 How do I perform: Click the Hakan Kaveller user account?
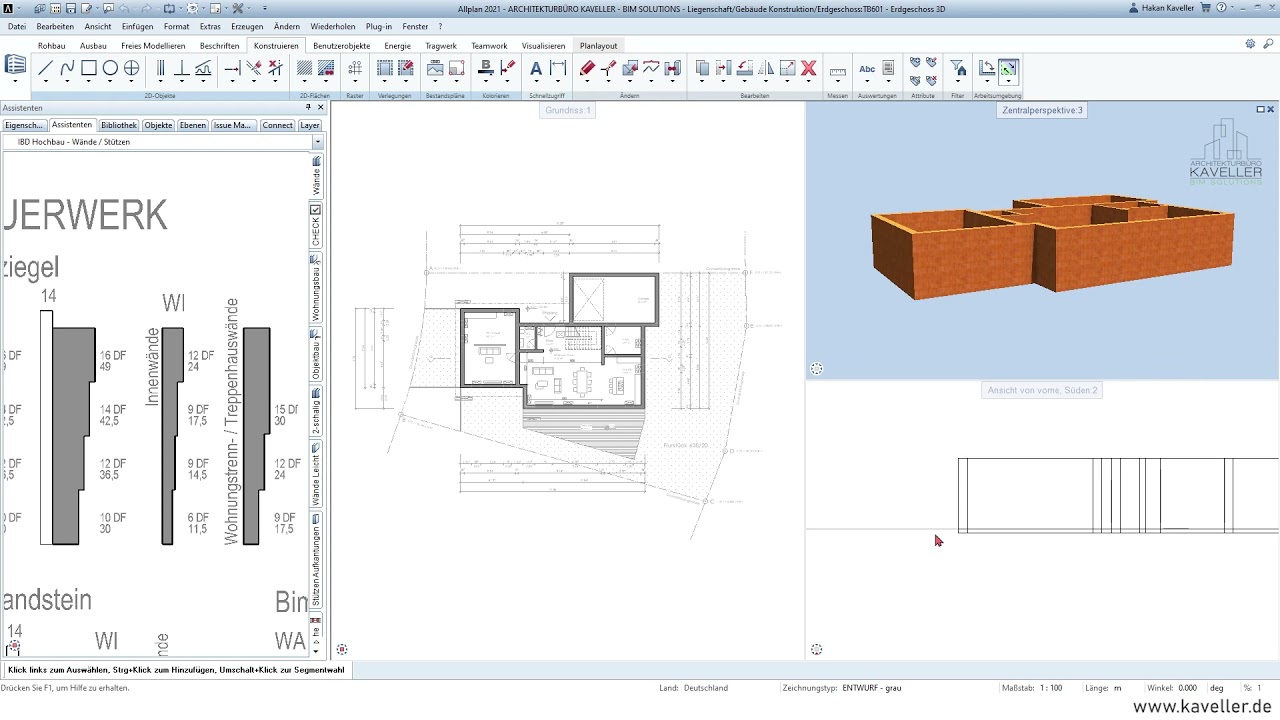pos(1160,8)
